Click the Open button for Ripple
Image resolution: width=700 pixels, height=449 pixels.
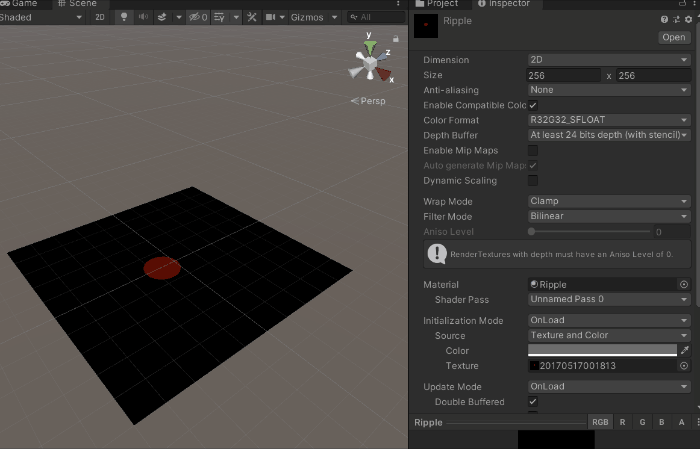[674, 37]
